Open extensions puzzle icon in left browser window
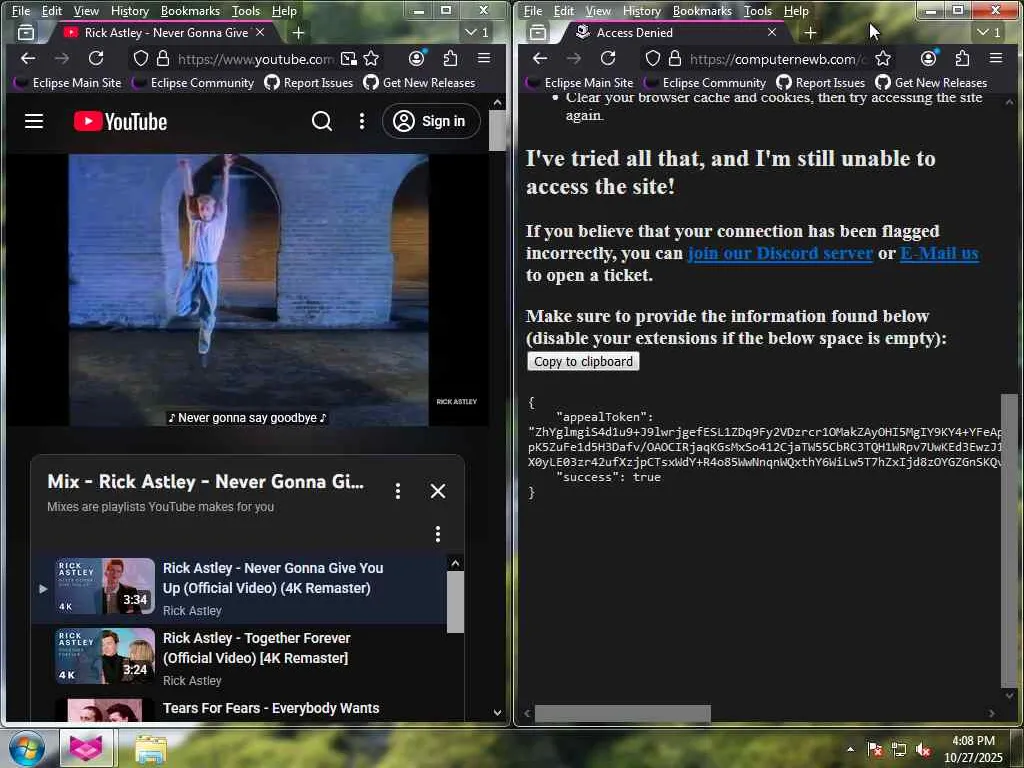This screenshot has width=1024, height=768. point(451,59)
